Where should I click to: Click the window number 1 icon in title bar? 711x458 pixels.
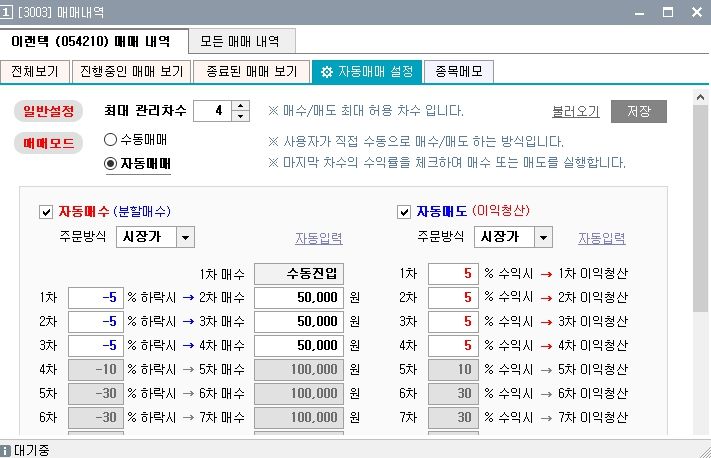(x=7, y=12)
